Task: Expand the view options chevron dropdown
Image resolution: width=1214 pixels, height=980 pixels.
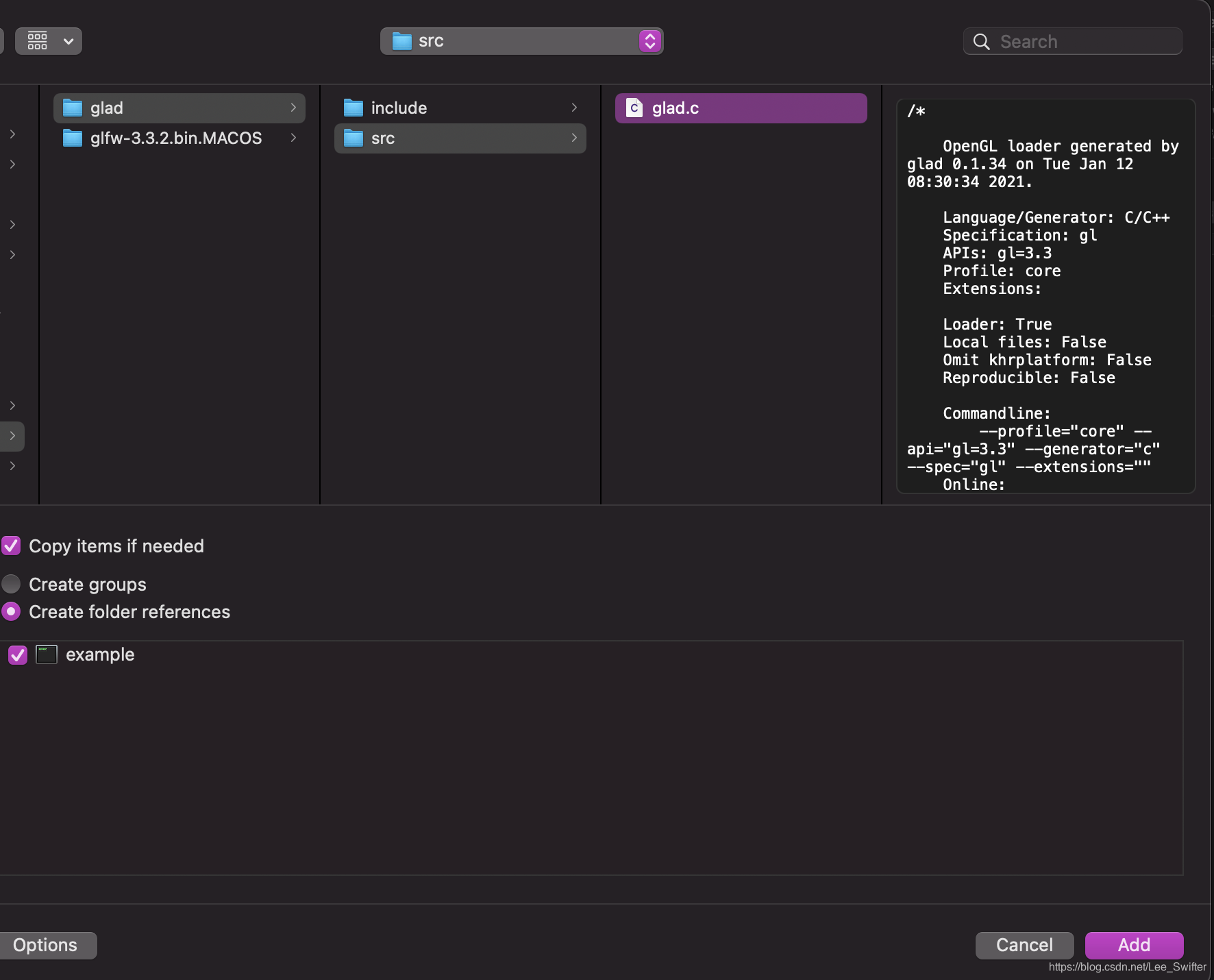Action: [x=69, y=41]
